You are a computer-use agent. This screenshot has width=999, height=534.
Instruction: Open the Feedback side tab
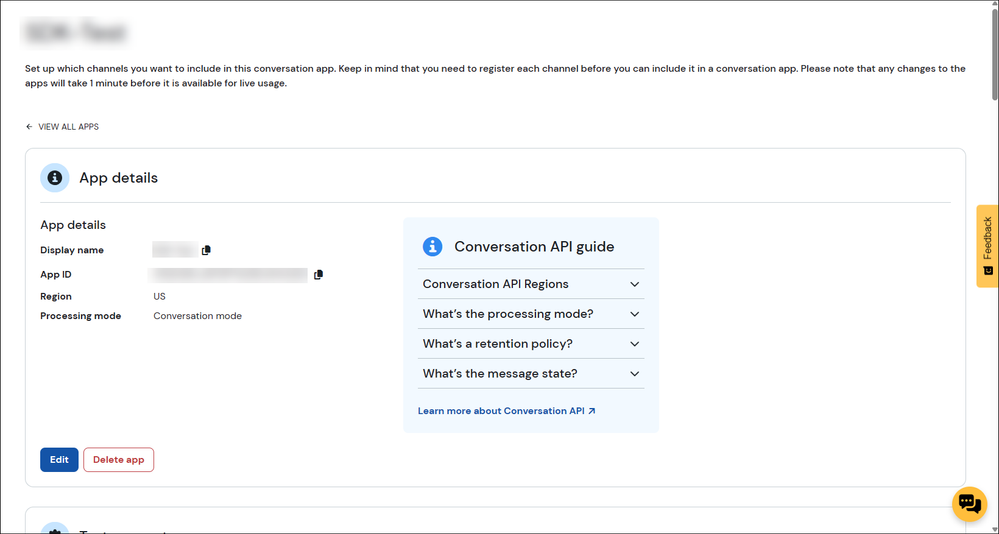pyautogui.click(x=987, y=246)
